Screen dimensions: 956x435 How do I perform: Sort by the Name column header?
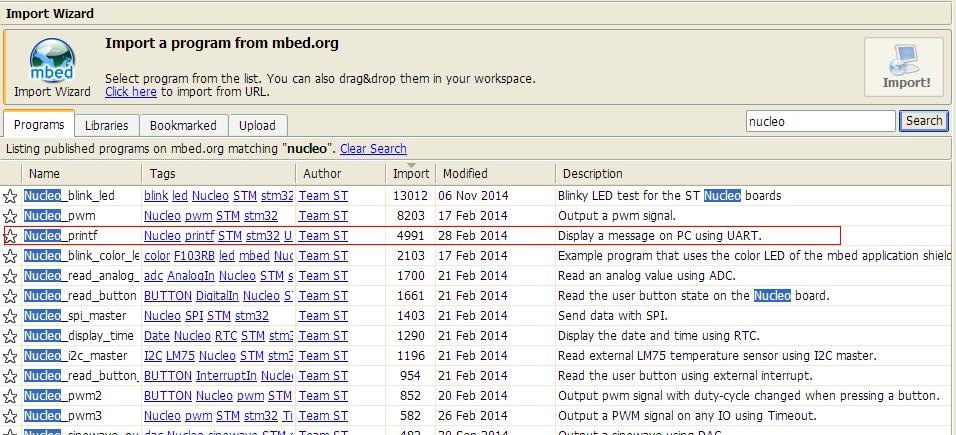tap(82, 173)
